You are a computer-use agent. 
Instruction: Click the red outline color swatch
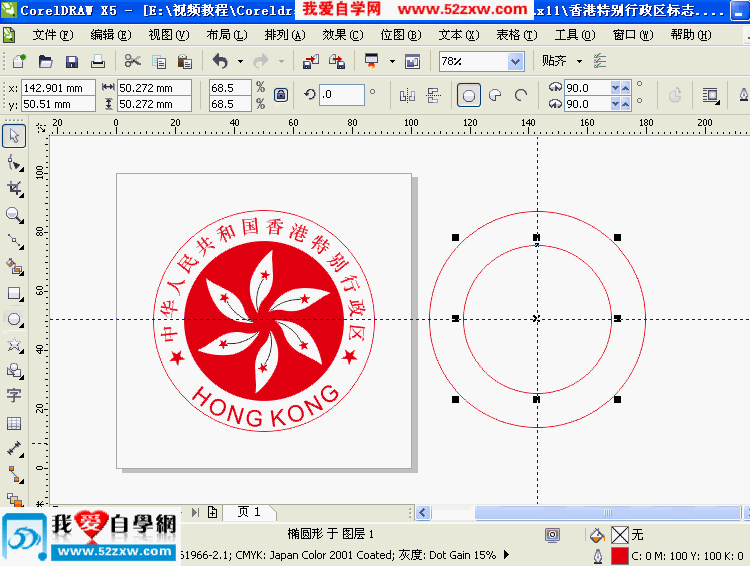pyautogui.click(x=619, y=556)
